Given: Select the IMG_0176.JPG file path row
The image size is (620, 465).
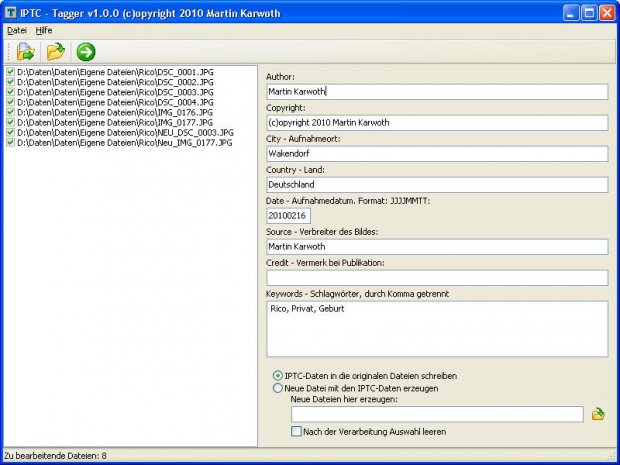Looking at the screenshot, I should point(115,112).
